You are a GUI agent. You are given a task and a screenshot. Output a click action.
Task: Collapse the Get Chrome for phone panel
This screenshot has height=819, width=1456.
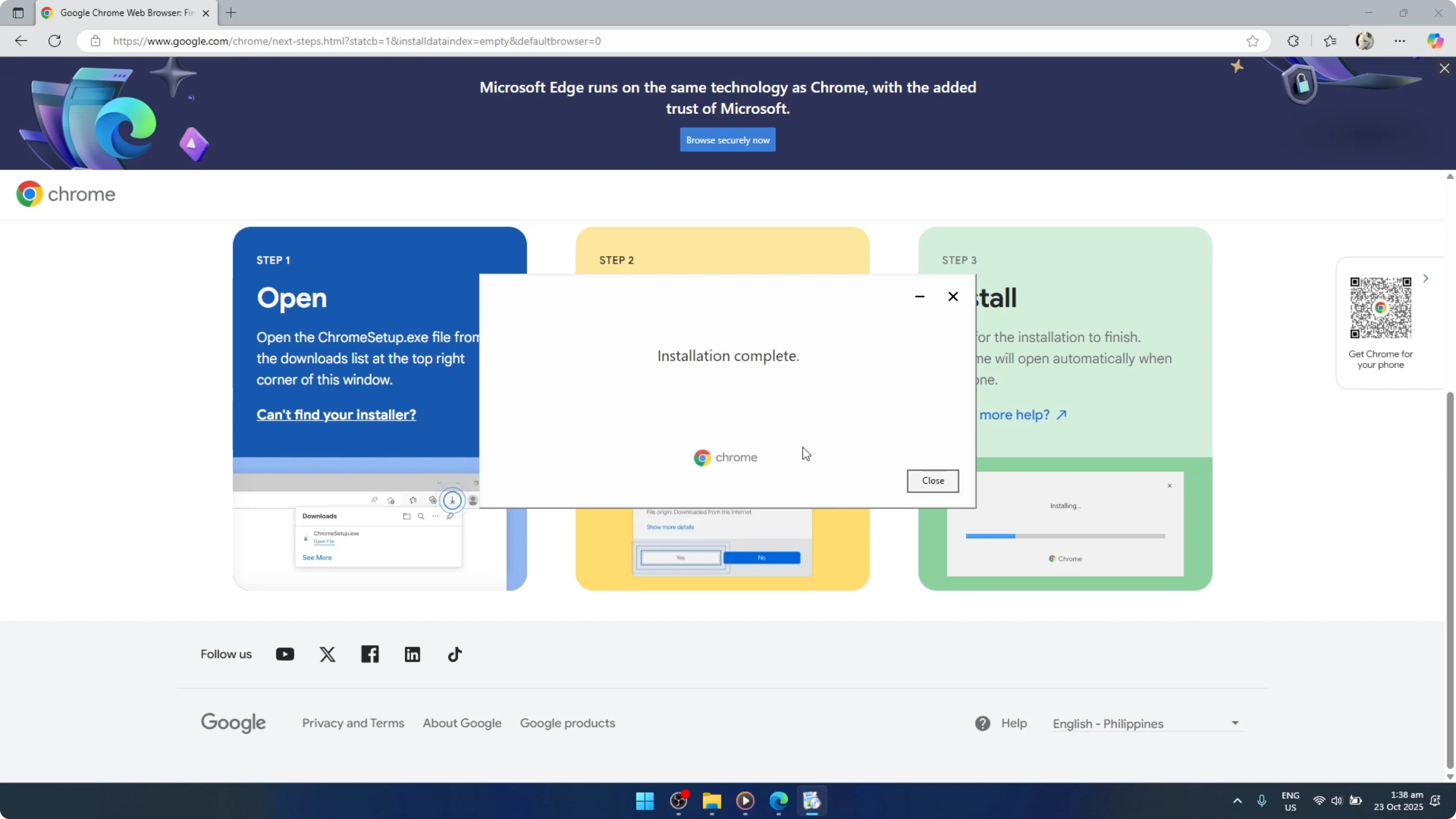pos(1426,278)
